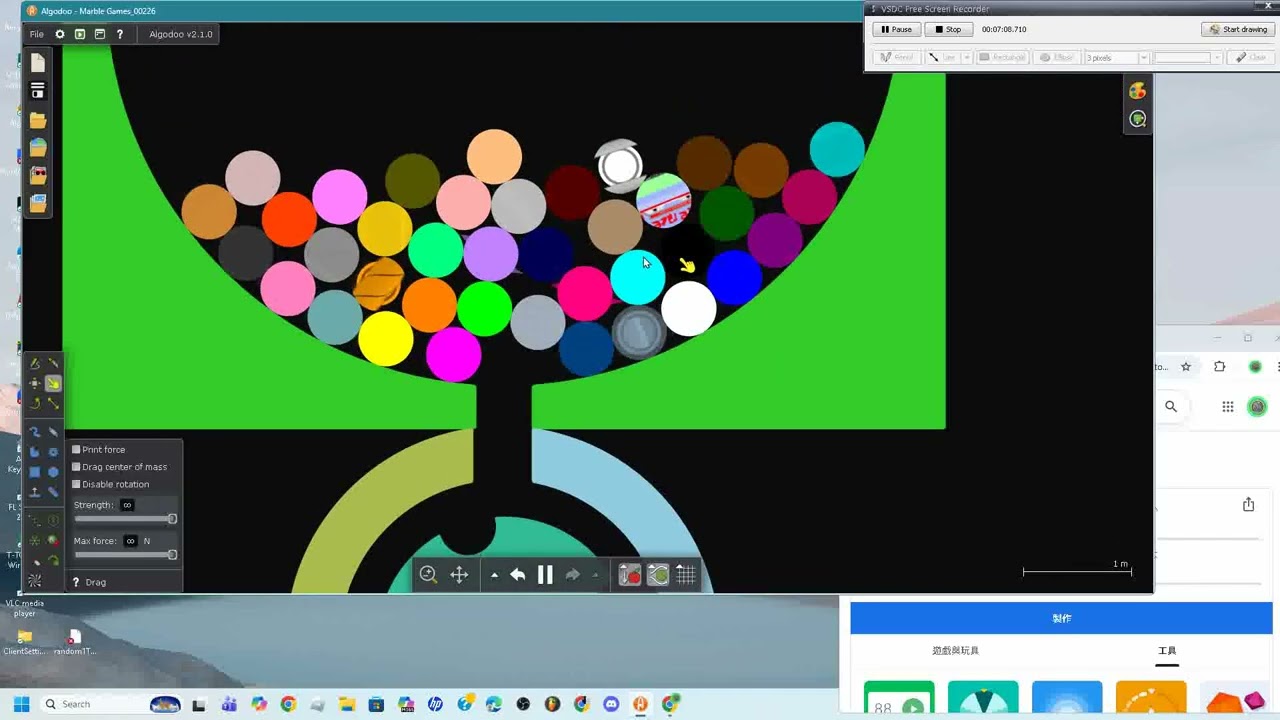Click the share icon in browser page
This screenshot has width=1280, height=720.
click(x=1248, y=504)
